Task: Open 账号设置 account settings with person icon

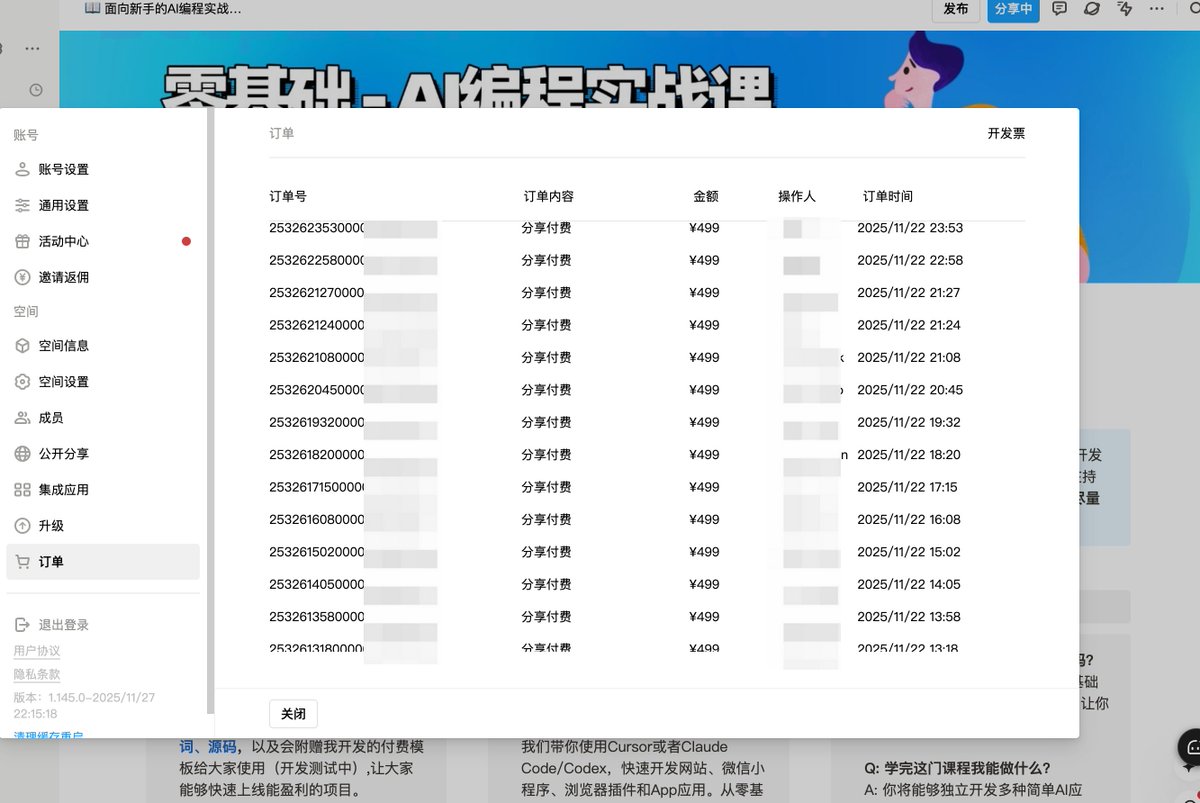Action: click(70, 169)
